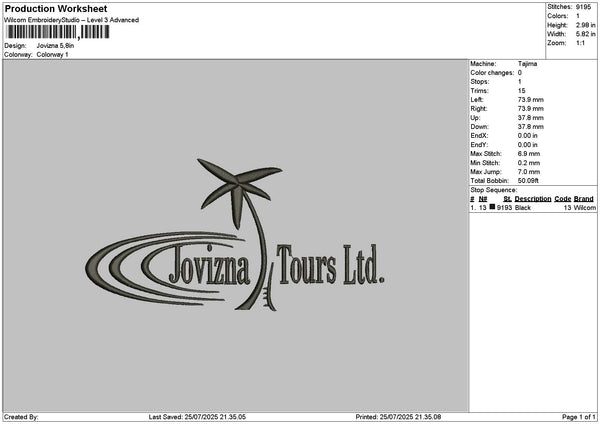Click the Height value 2.98 in
This screenshot has height=424, width=600.
coord(586,25)
